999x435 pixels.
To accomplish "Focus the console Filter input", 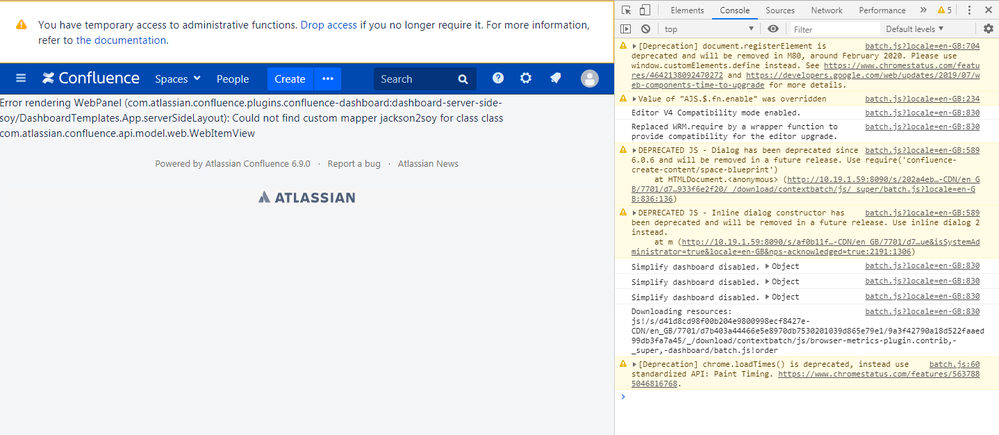I will [835, 29].
